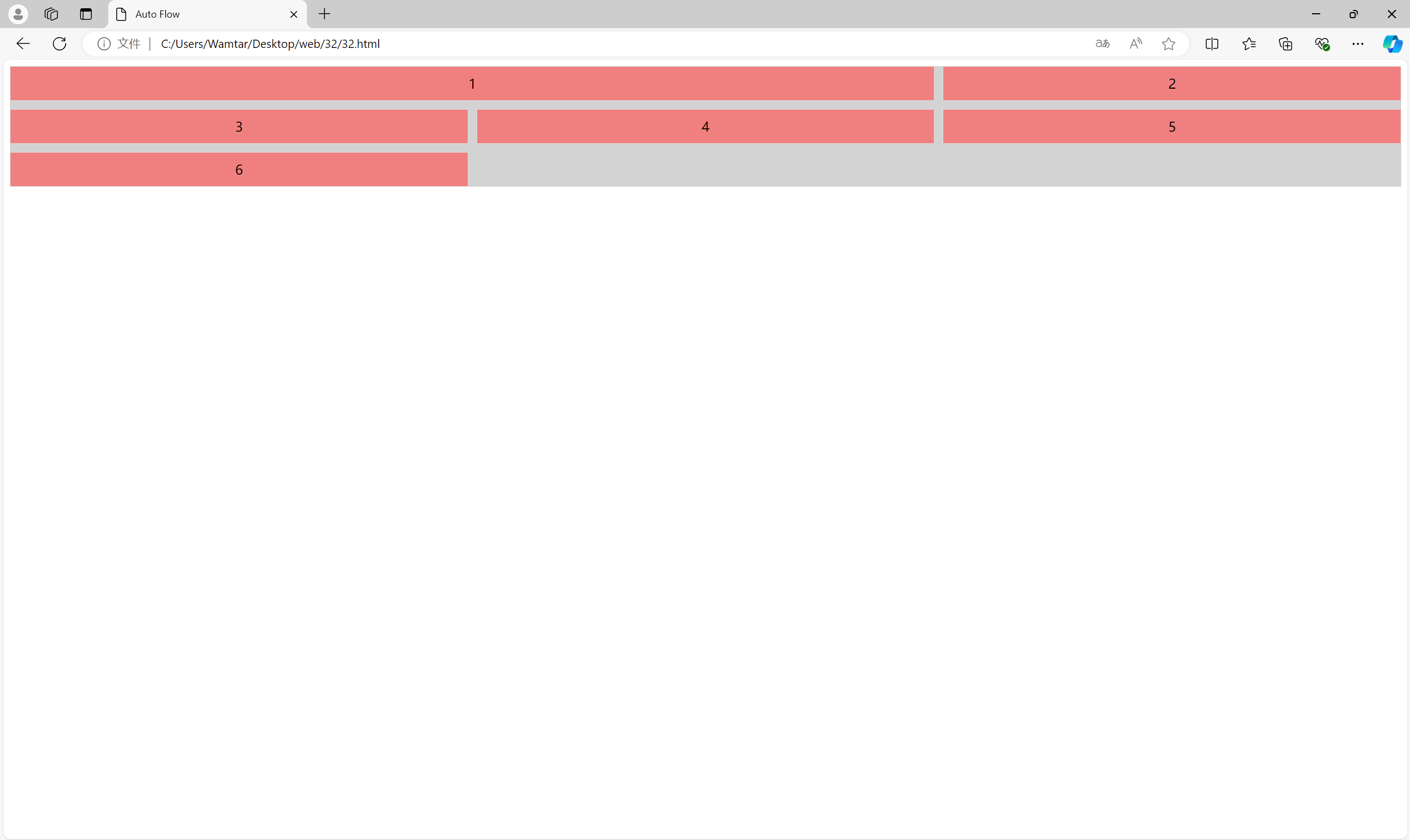Click the translate page icon
The image size is (1410, 840).
coord(1102,44)
